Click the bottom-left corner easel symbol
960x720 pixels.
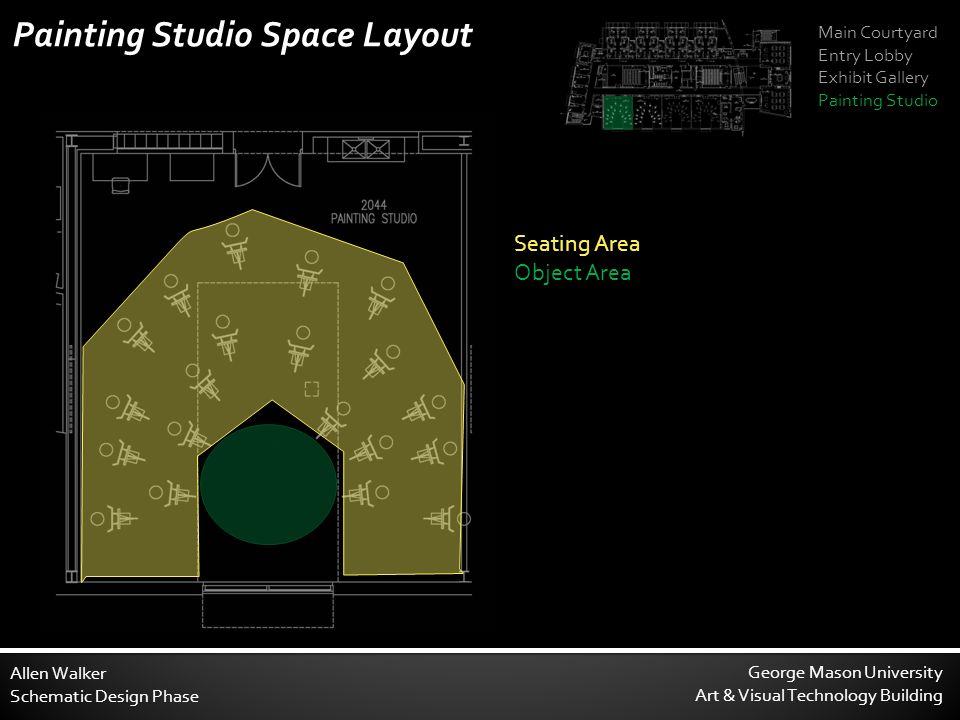(x=114, y=519)
